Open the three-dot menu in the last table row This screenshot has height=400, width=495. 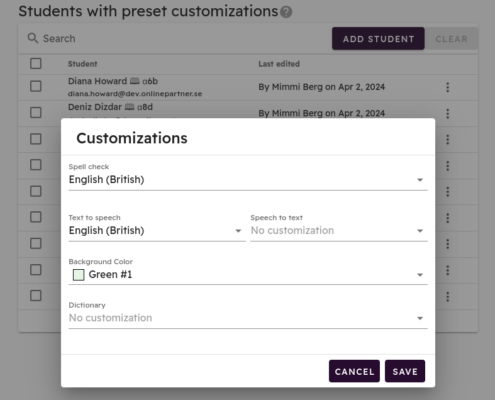[448, 297]
